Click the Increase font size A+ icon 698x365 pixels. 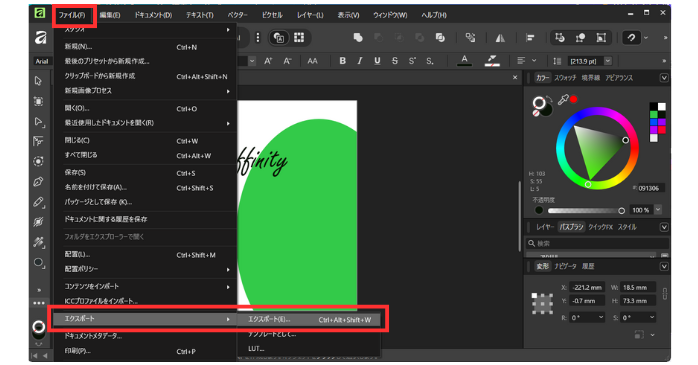(x=268, y=61)
